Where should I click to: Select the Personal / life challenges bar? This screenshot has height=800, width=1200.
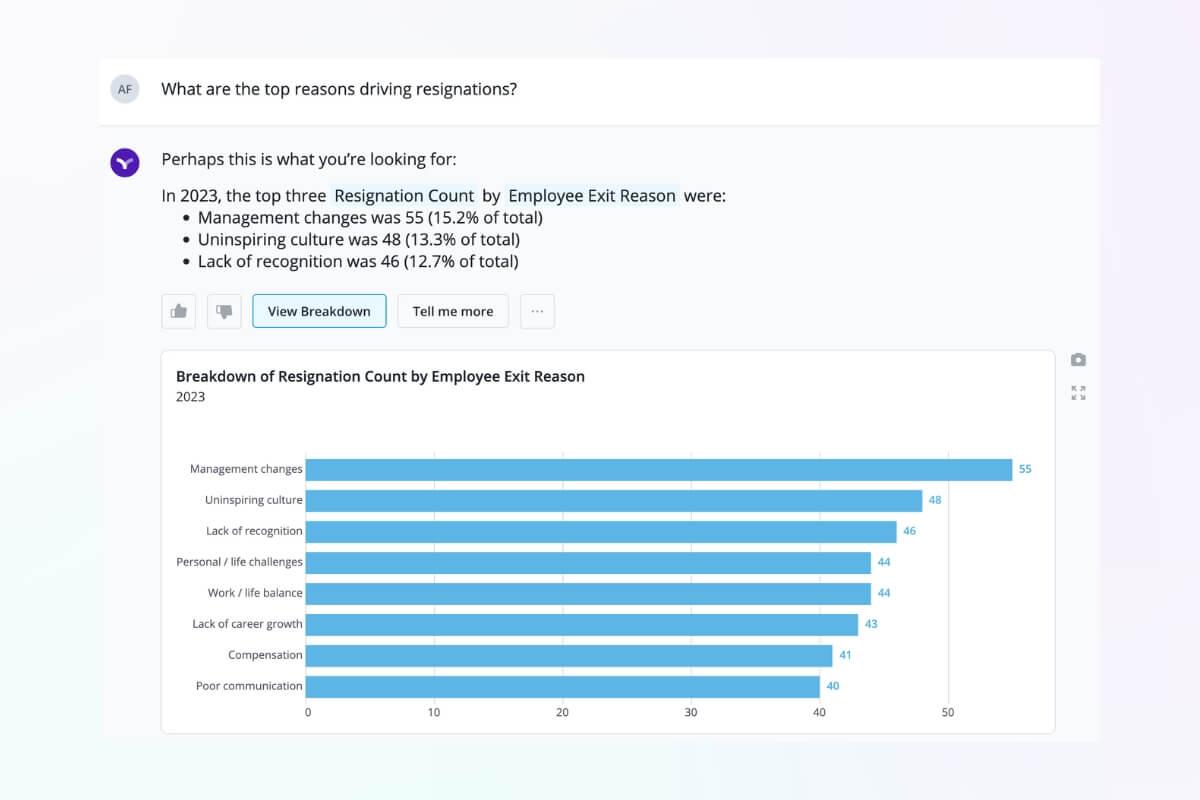coord(588,562)
